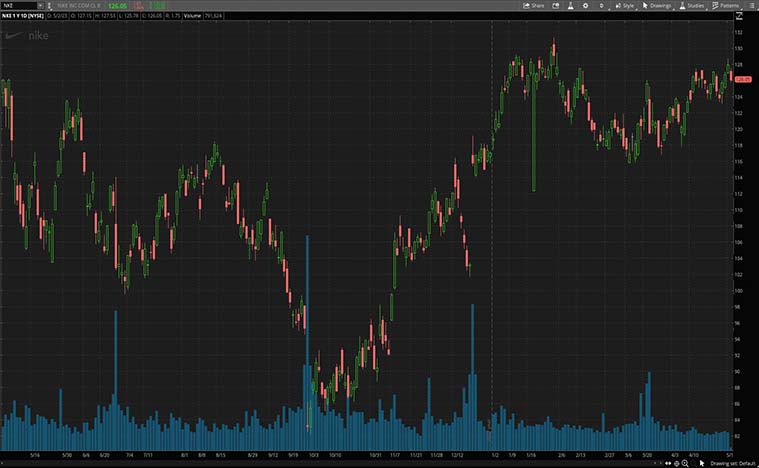Open the Style dropdown menu
This screenshot has width=759, height=468.
(x=625, y=5)
